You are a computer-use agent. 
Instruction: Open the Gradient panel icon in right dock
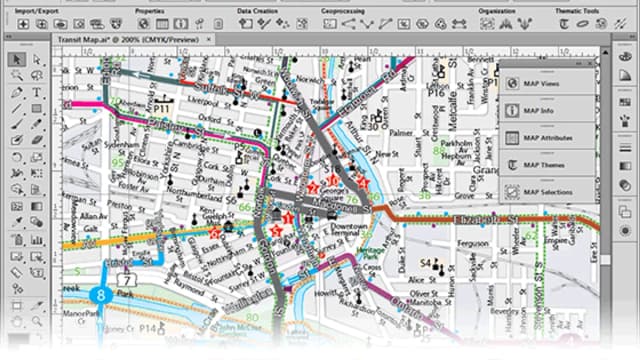coord(625,166)
